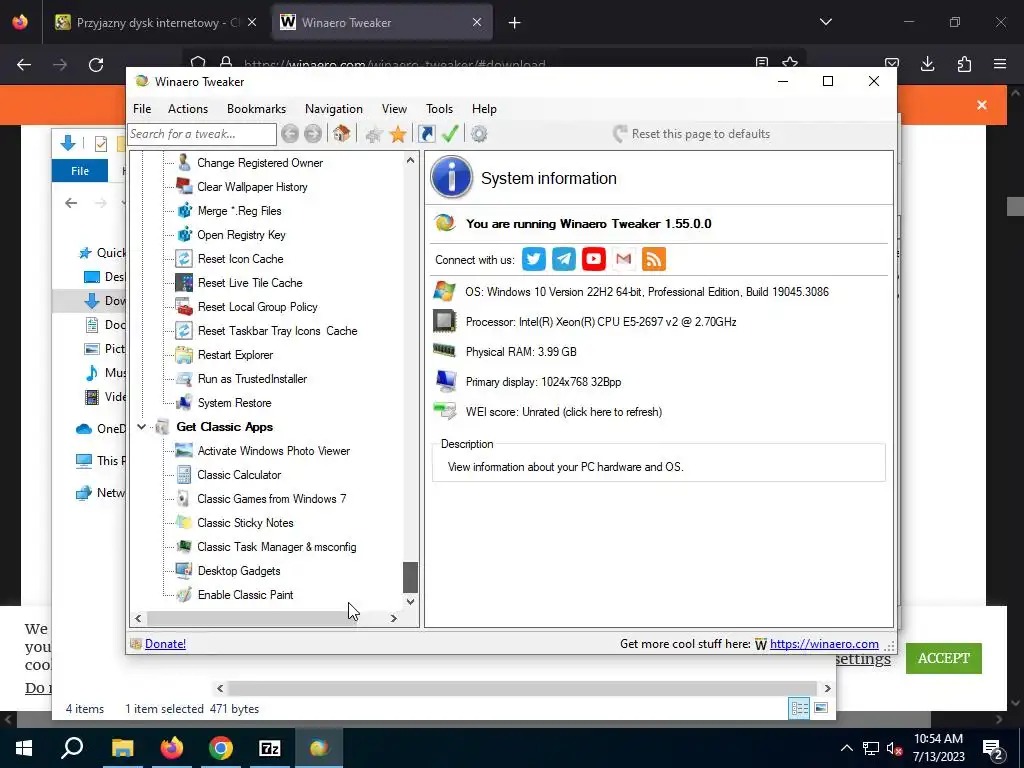1024x768 pixels.
Task: Click the Restart Explorer item icon
Action: click(x=184, y=355)
